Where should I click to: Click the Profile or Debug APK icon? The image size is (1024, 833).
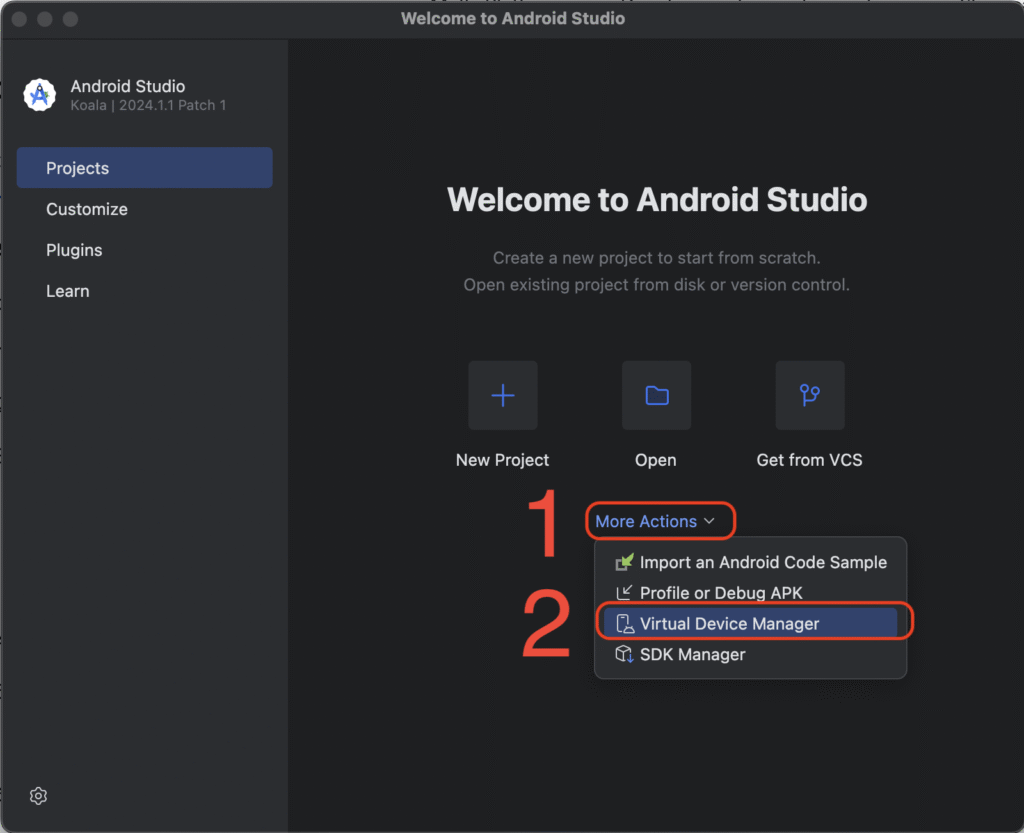click(624, 593)
